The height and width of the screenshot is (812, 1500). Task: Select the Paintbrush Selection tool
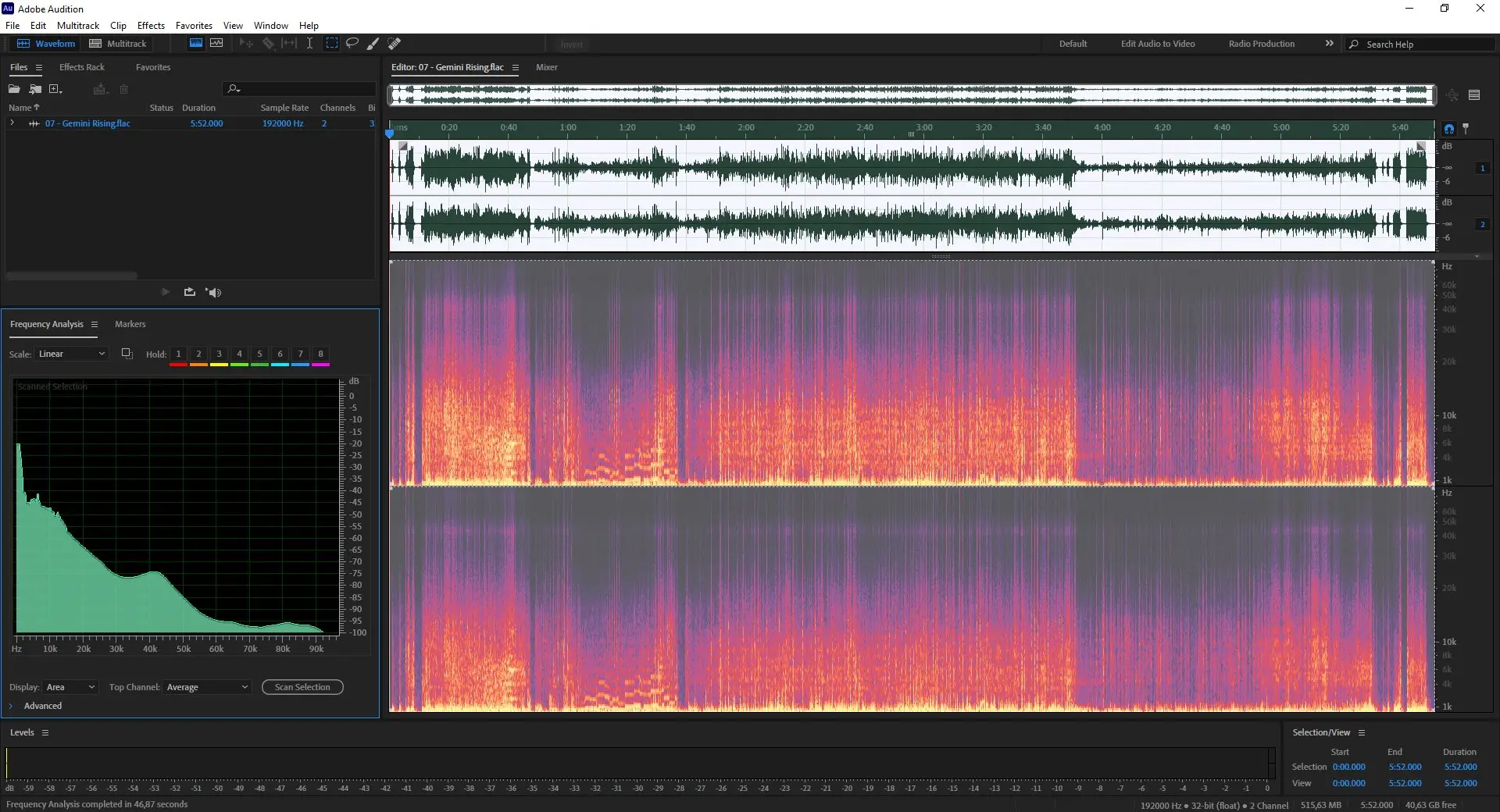[373, 44]
